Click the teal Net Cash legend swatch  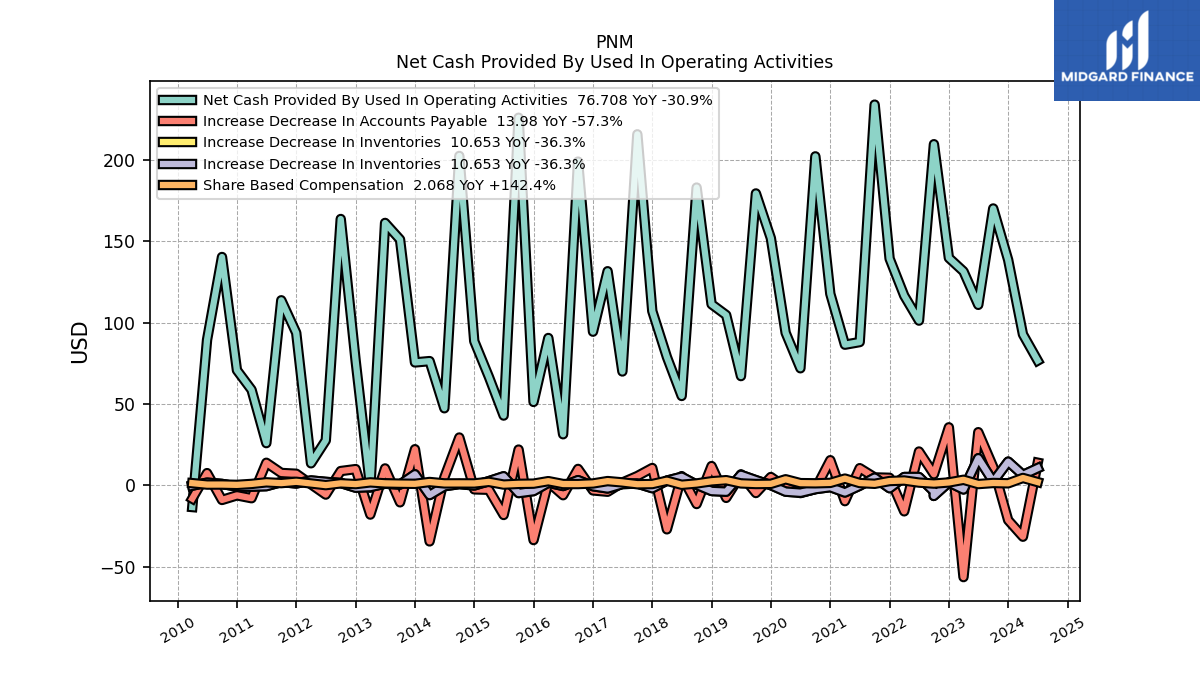(178, 100)
